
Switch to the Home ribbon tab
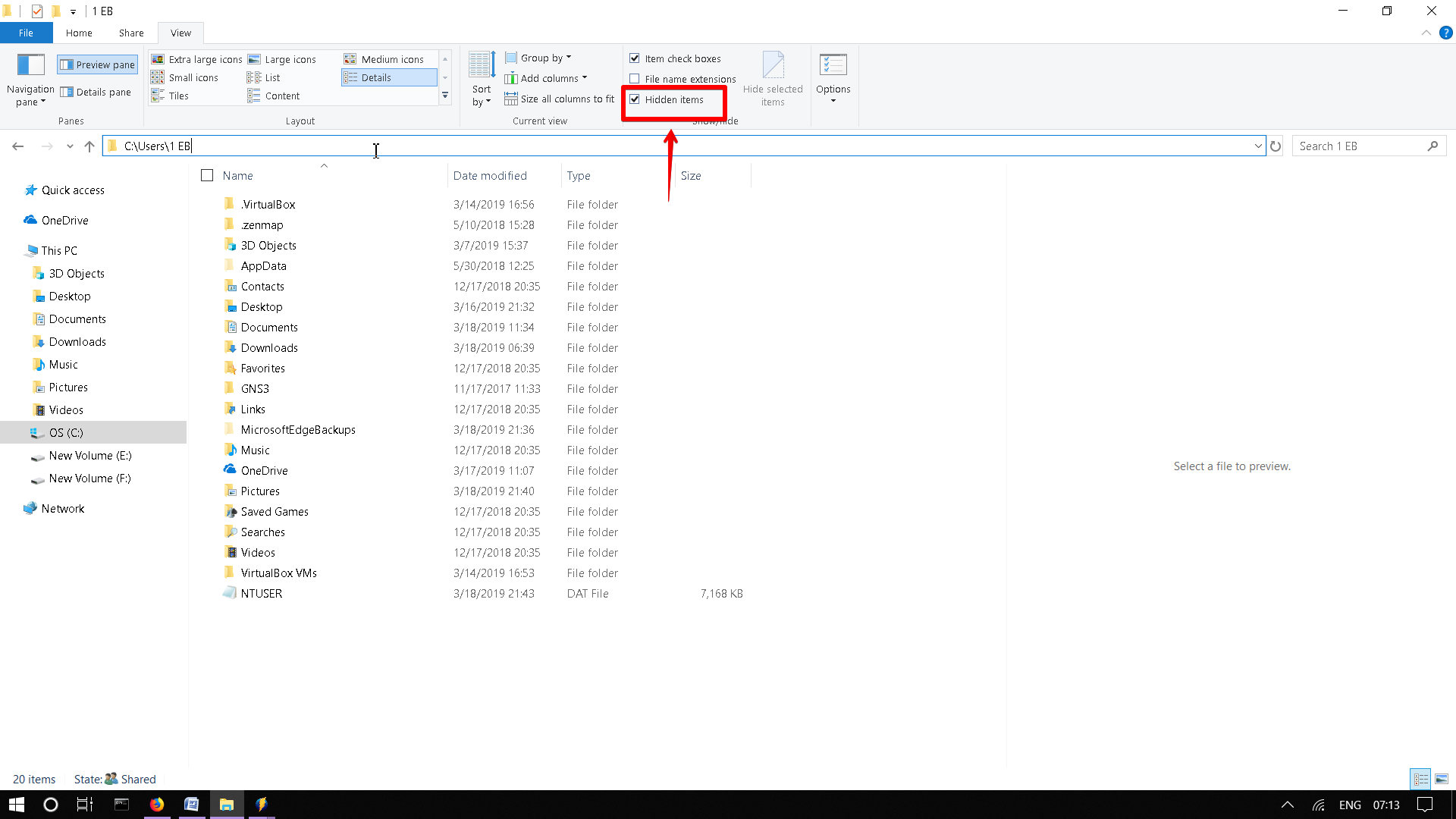click(79, 33)
